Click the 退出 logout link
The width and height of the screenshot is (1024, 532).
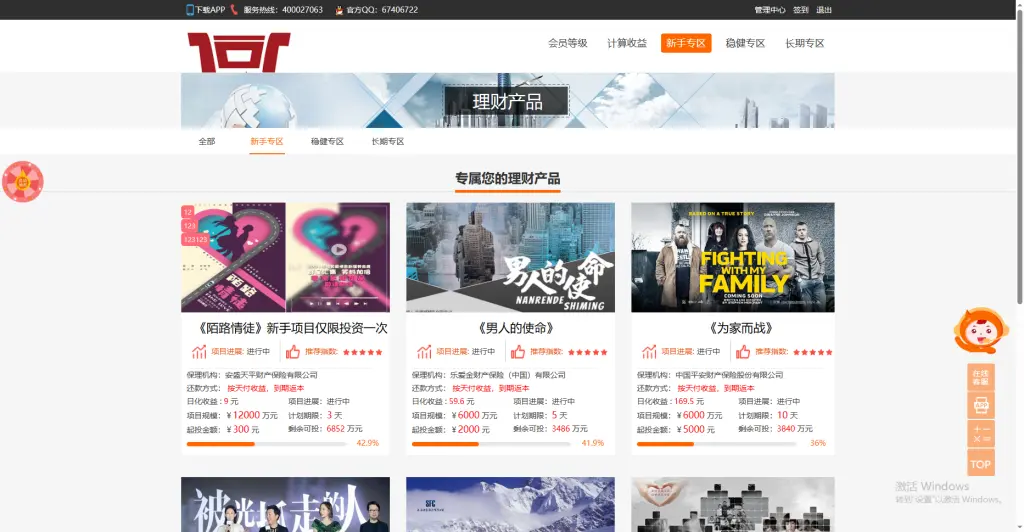pyautogui.click(x=824, y=10)
